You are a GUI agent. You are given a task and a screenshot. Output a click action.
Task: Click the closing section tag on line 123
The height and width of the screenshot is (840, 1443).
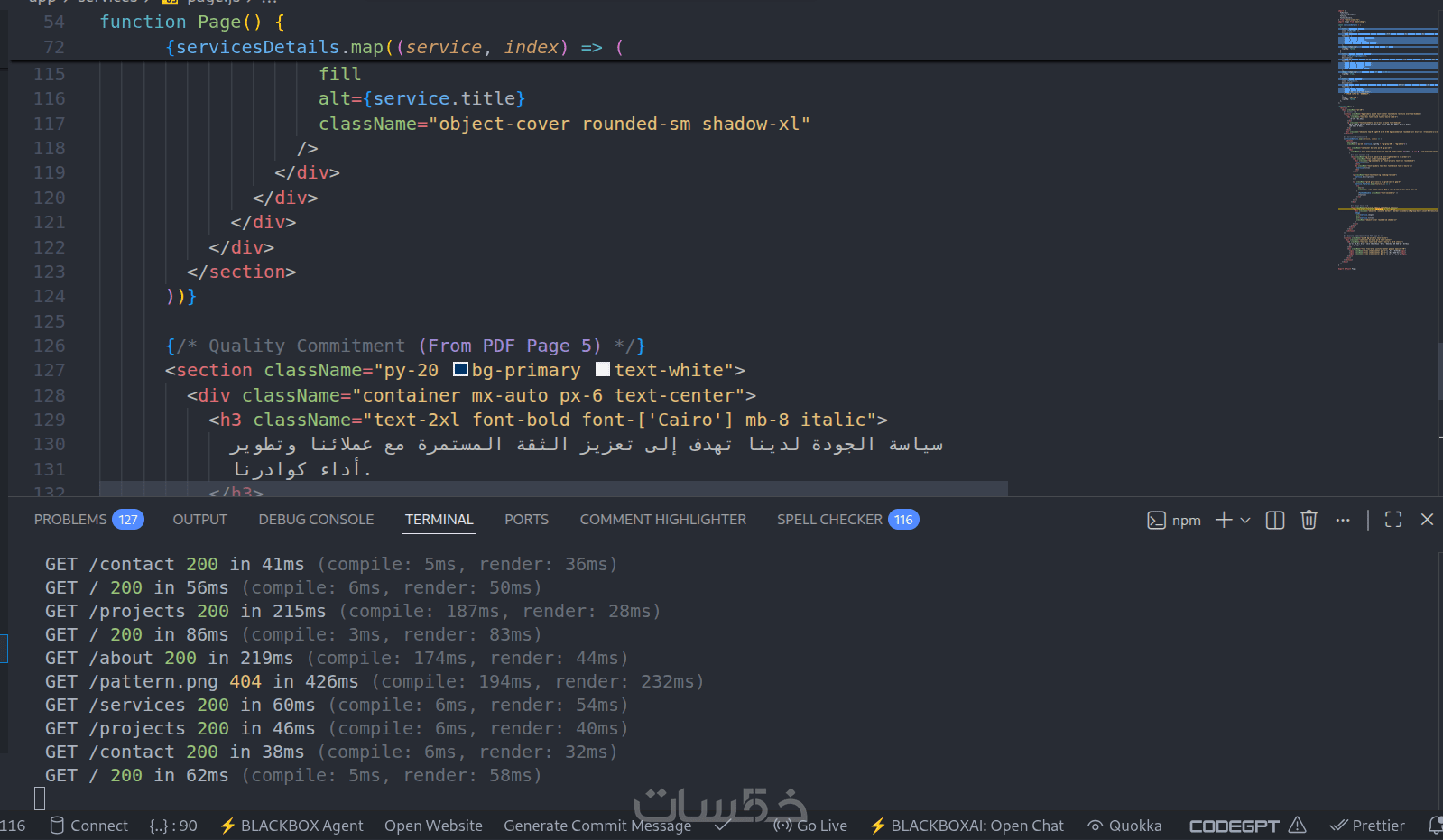coord(241,272)
